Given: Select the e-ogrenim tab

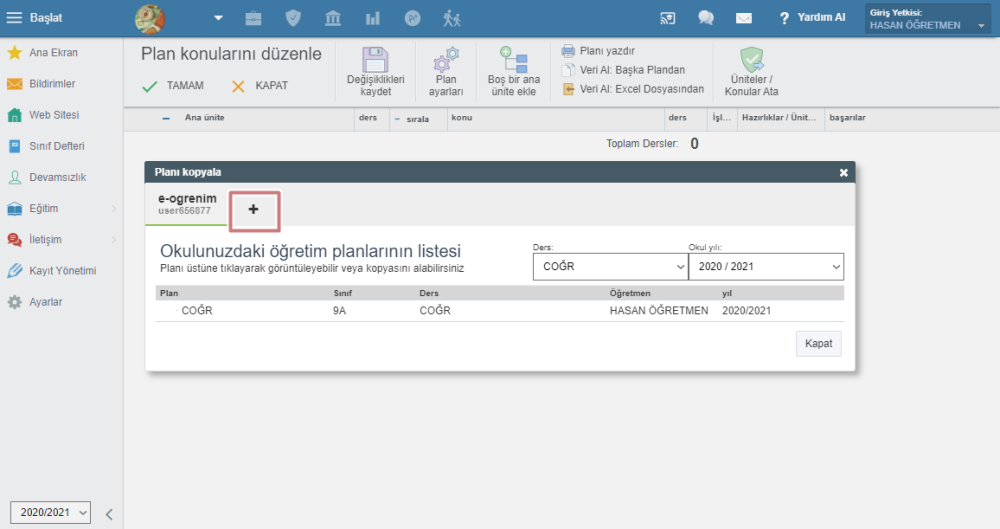Looking at the screenshot, I should tap(187, 204).
